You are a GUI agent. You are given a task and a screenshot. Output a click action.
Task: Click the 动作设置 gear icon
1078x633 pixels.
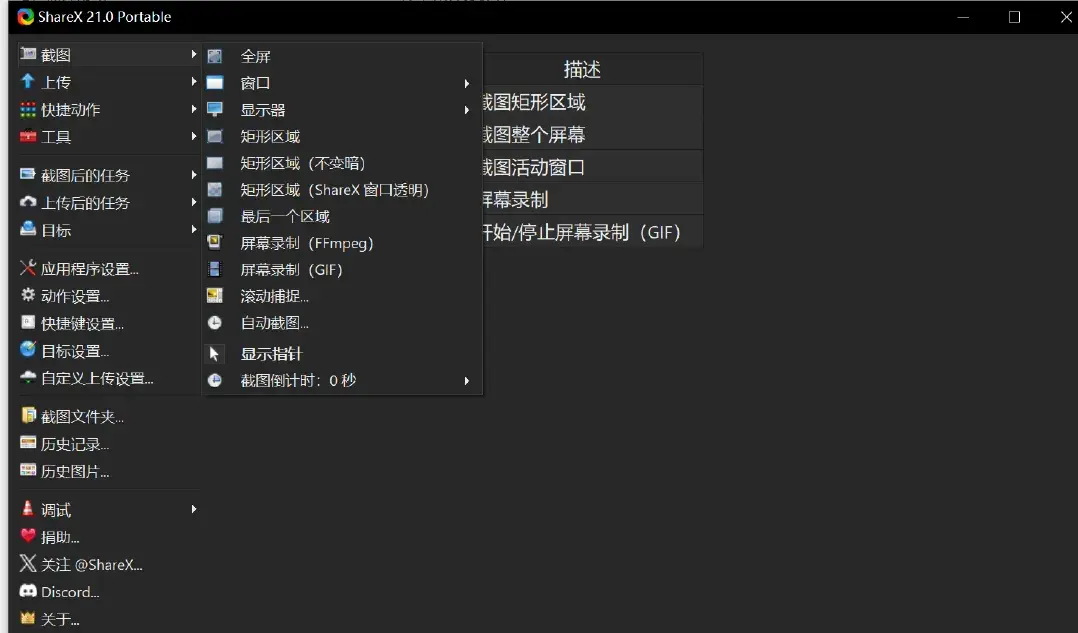[28, 295]
